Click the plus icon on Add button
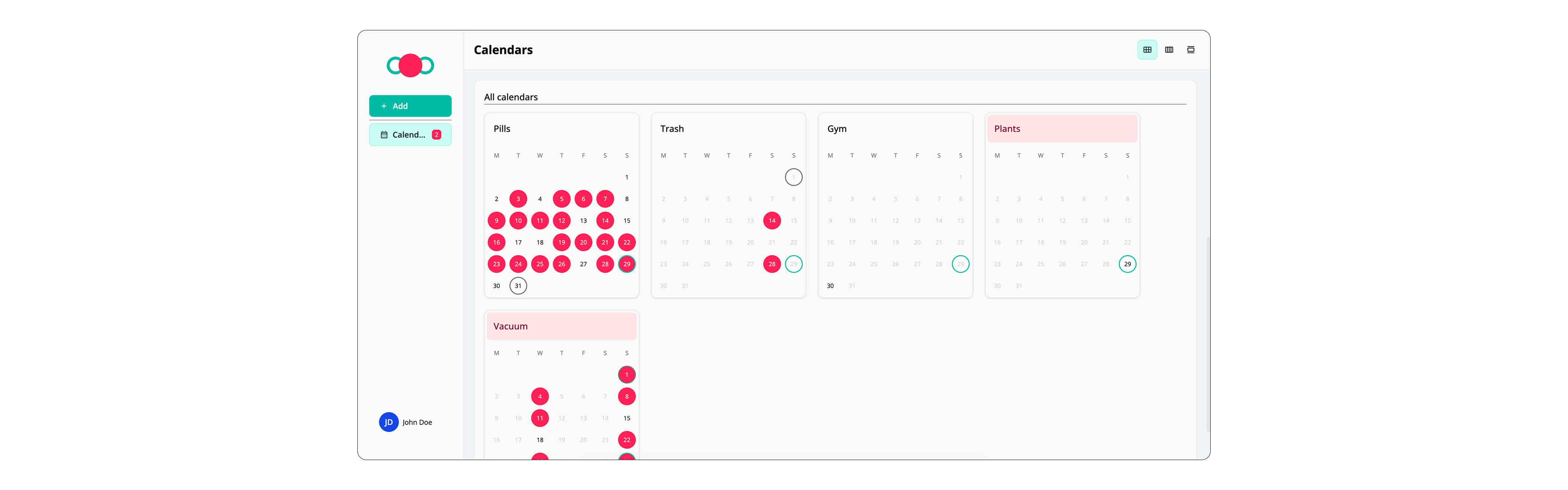 384,106
